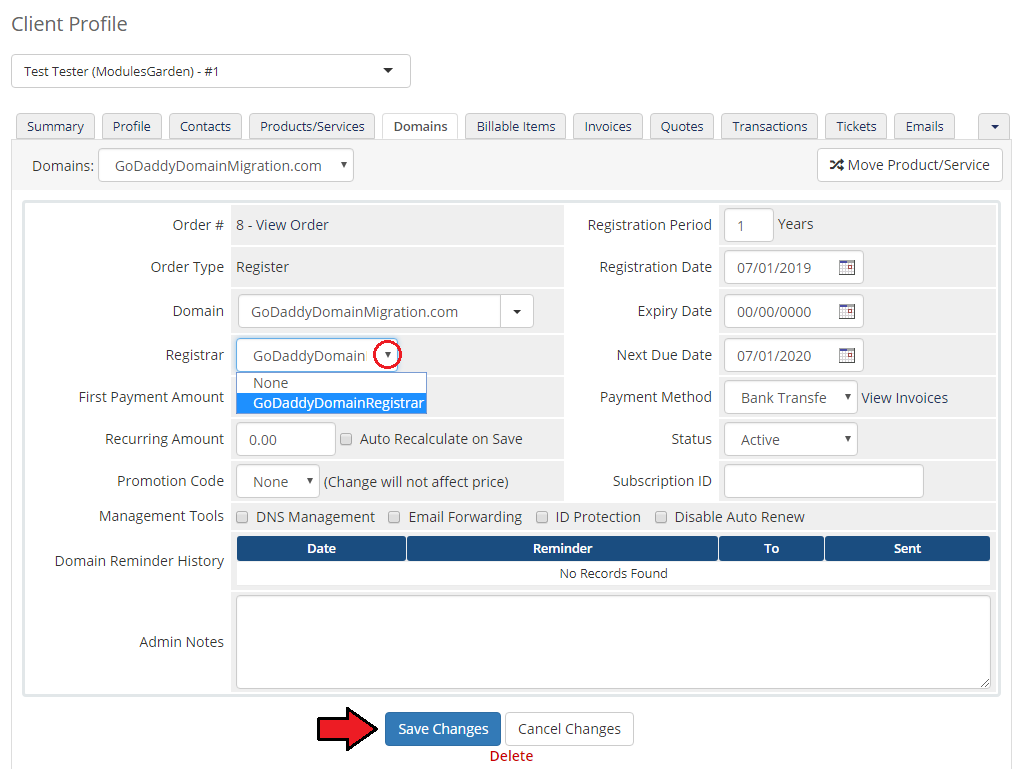1024x769 pixels.
Task: Expand the more tabs dropdown arrow
Action: [994, 127]
